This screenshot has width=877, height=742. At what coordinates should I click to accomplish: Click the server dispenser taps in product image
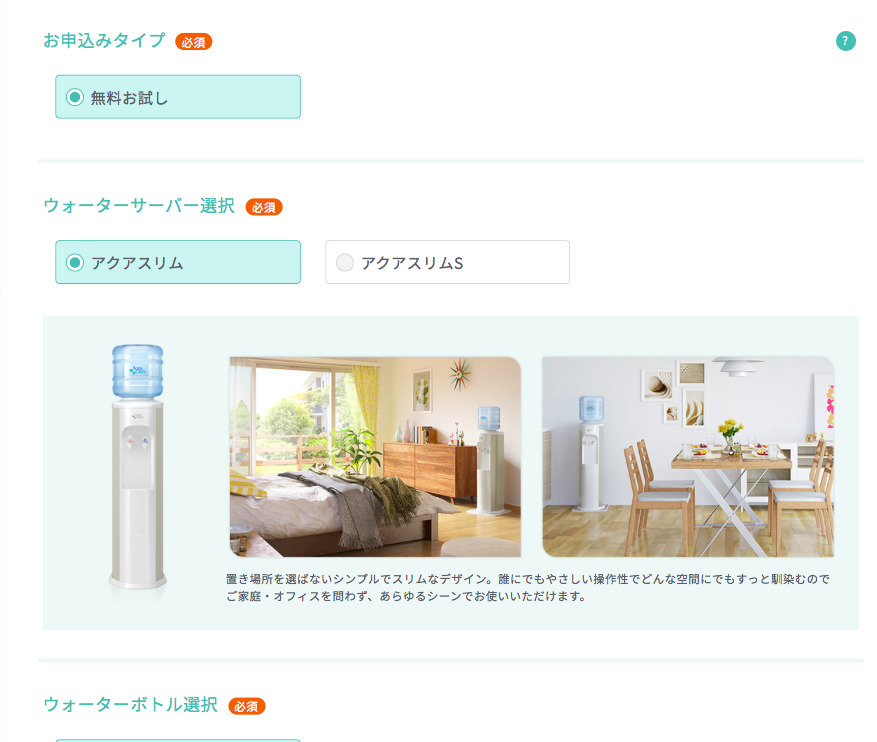tap(137, 442)
